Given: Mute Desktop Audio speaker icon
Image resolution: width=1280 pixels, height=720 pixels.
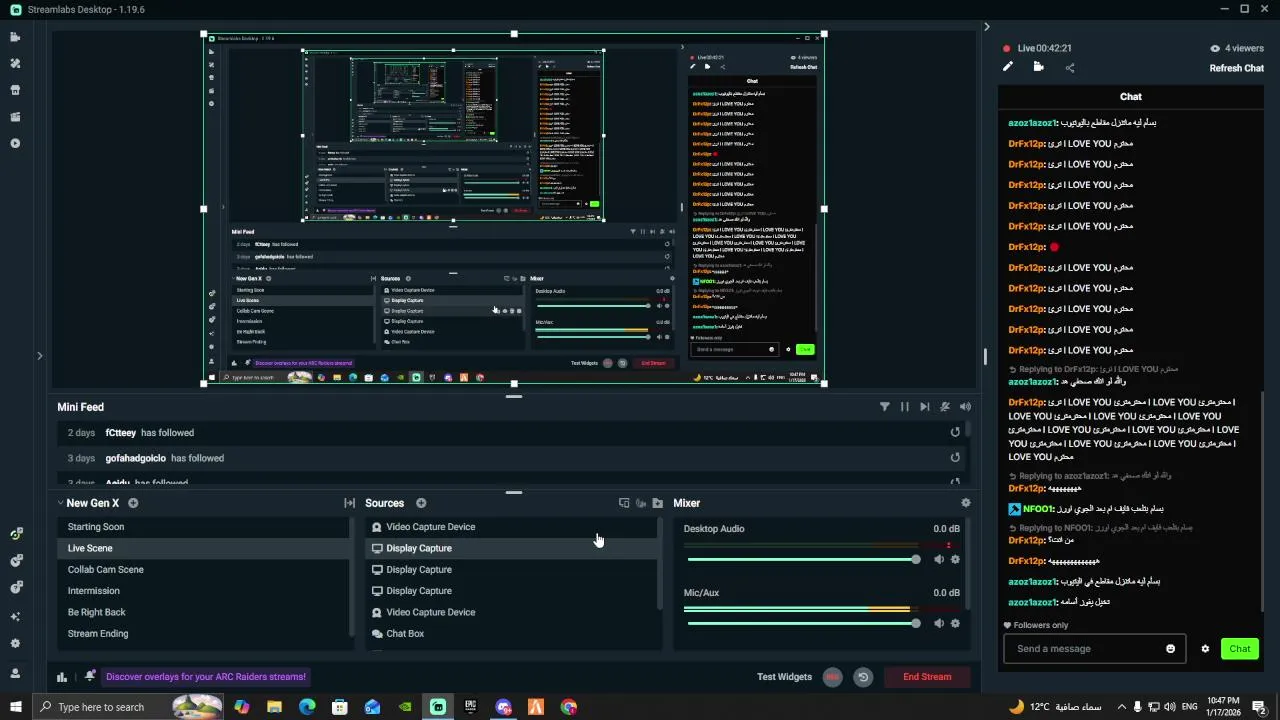Looking at the screenshot, I should click(938, 559).
